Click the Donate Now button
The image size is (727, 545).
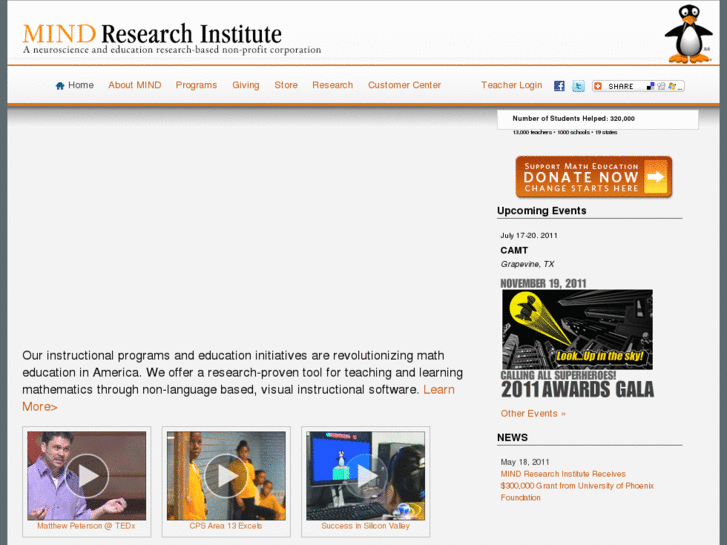[x=594, y=177]
